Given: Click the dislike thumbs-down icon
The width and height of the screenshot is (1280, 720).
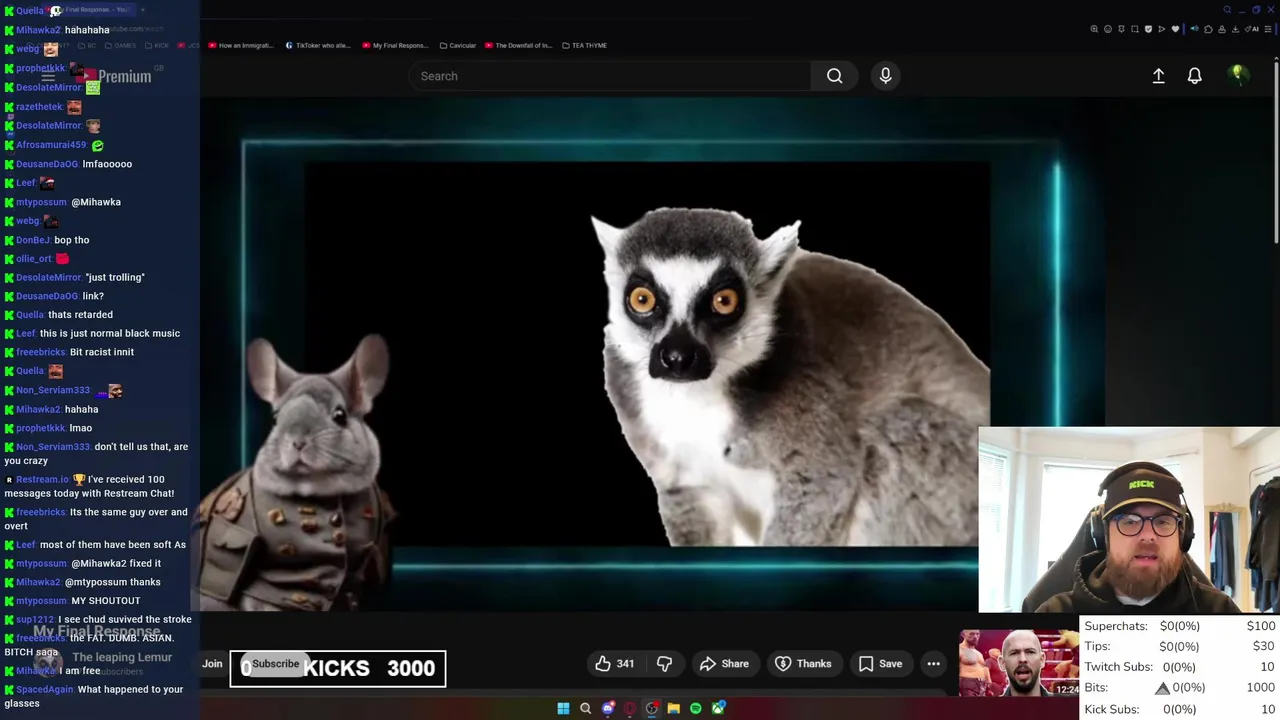Looking at the screenshot, I should point(664,664).
